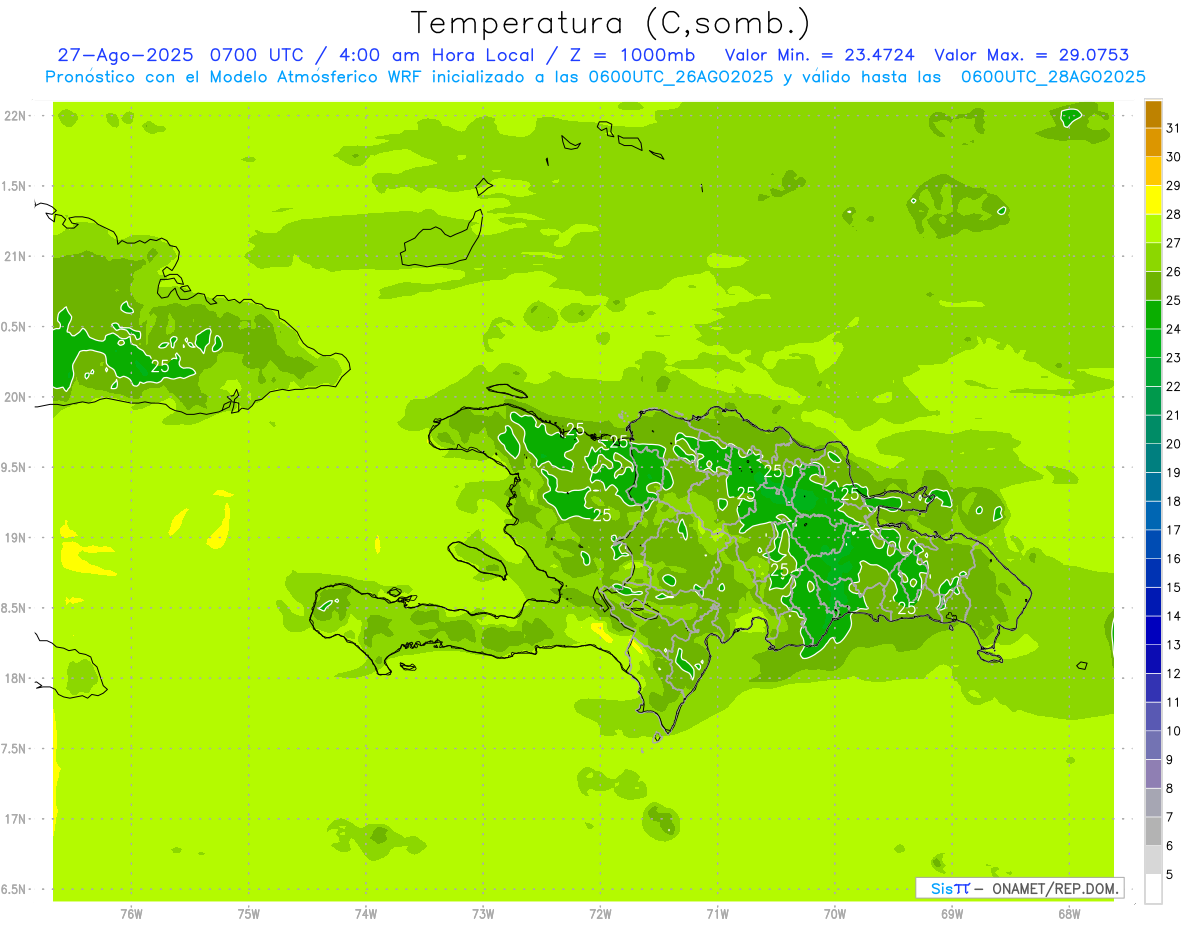
Task: Click the '71W' longitude axis label
Action: [x=717, y=915]
